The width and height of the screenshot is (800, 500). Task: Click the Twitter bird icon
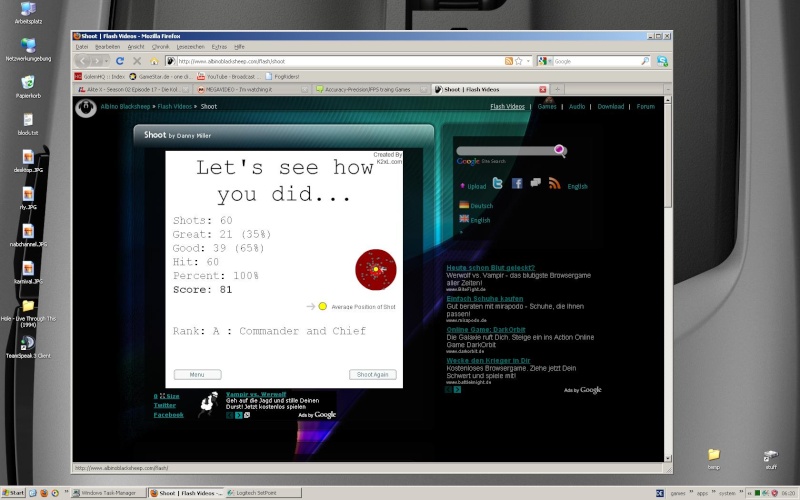click(x=497, y=183)
